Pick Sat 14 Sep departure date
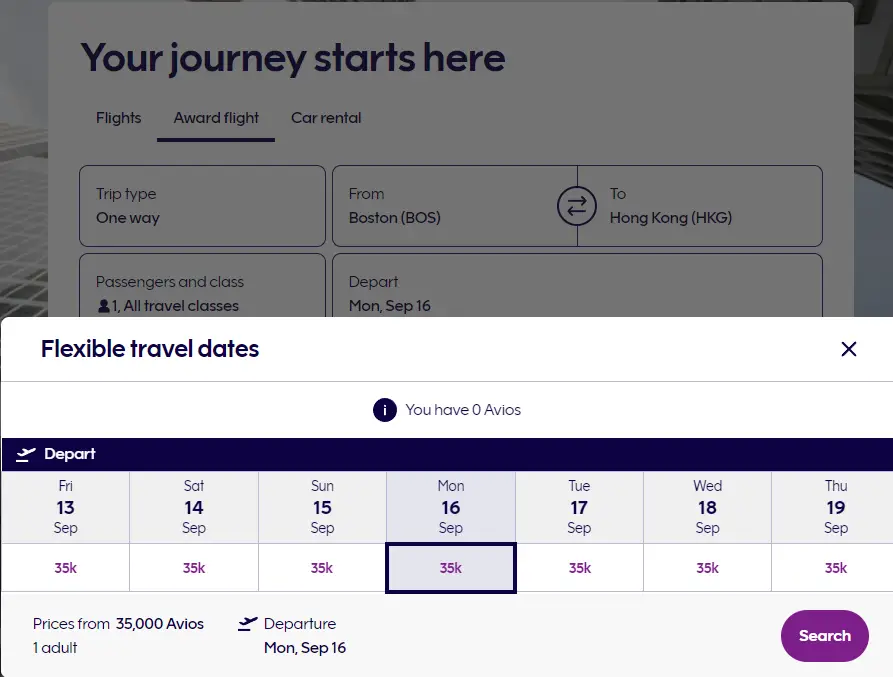The image size is (893, 677). 194,507
